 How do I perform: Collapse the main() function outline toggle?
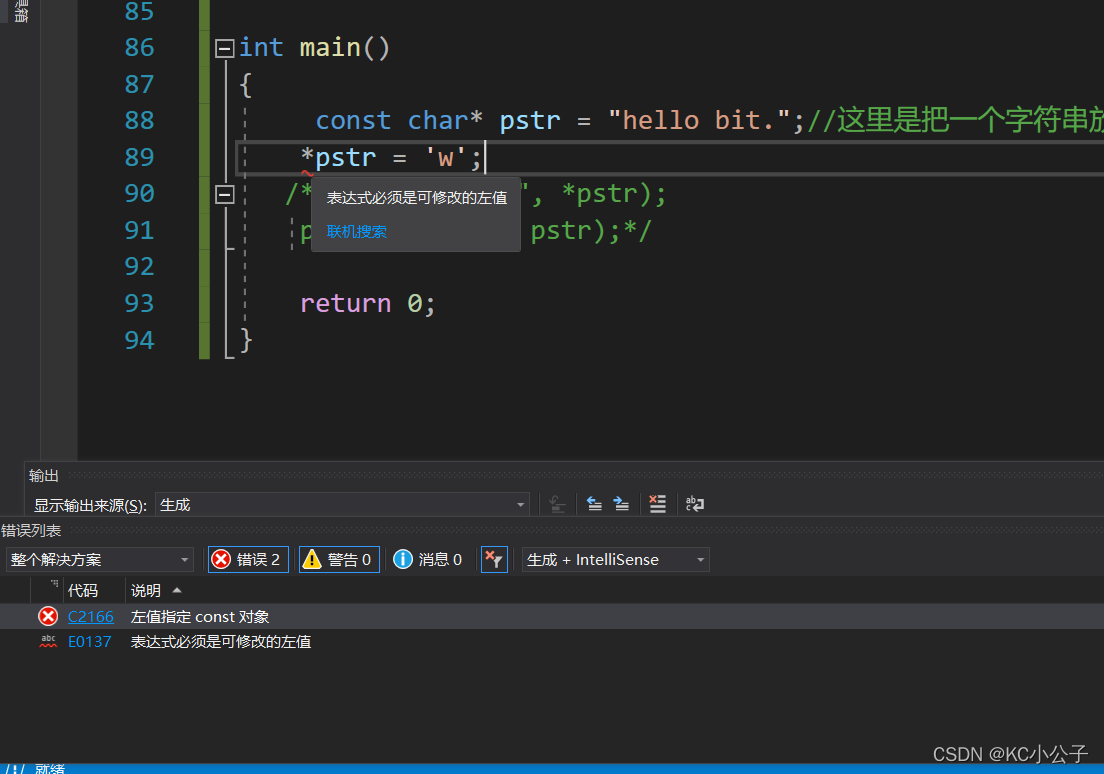(225, 48)
